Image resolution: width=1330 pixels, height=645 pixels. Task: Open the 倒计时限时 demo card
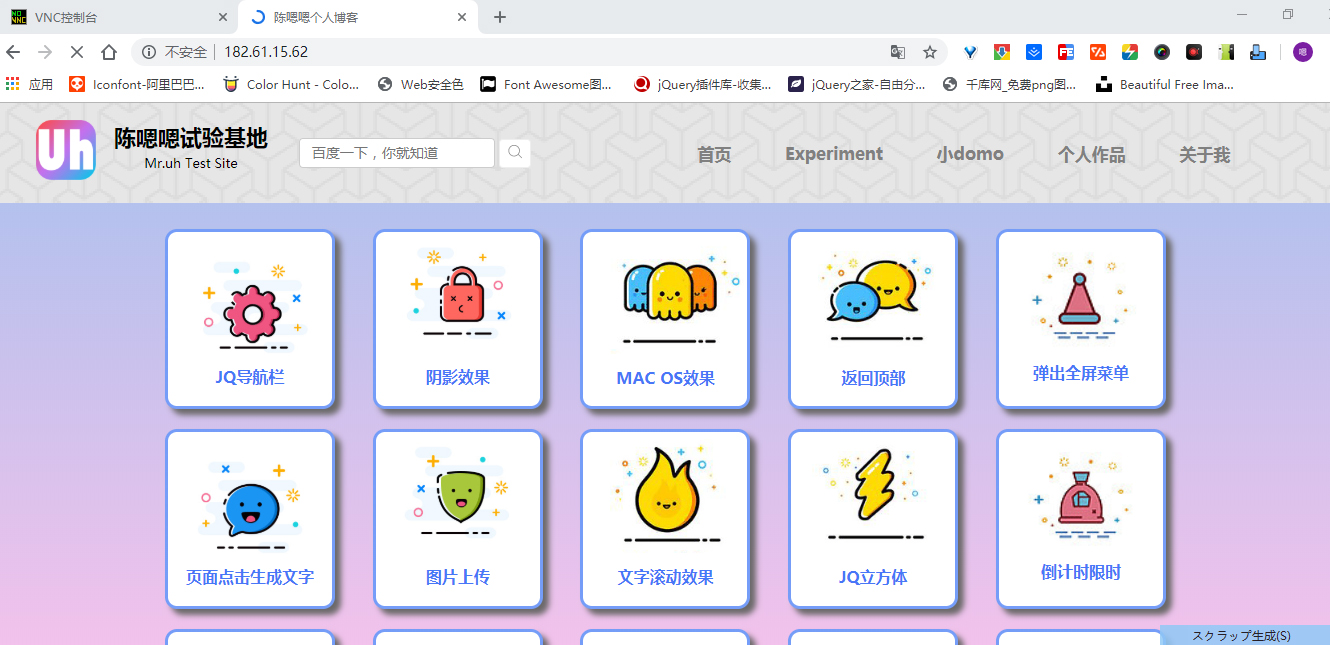pos(1081,519)
